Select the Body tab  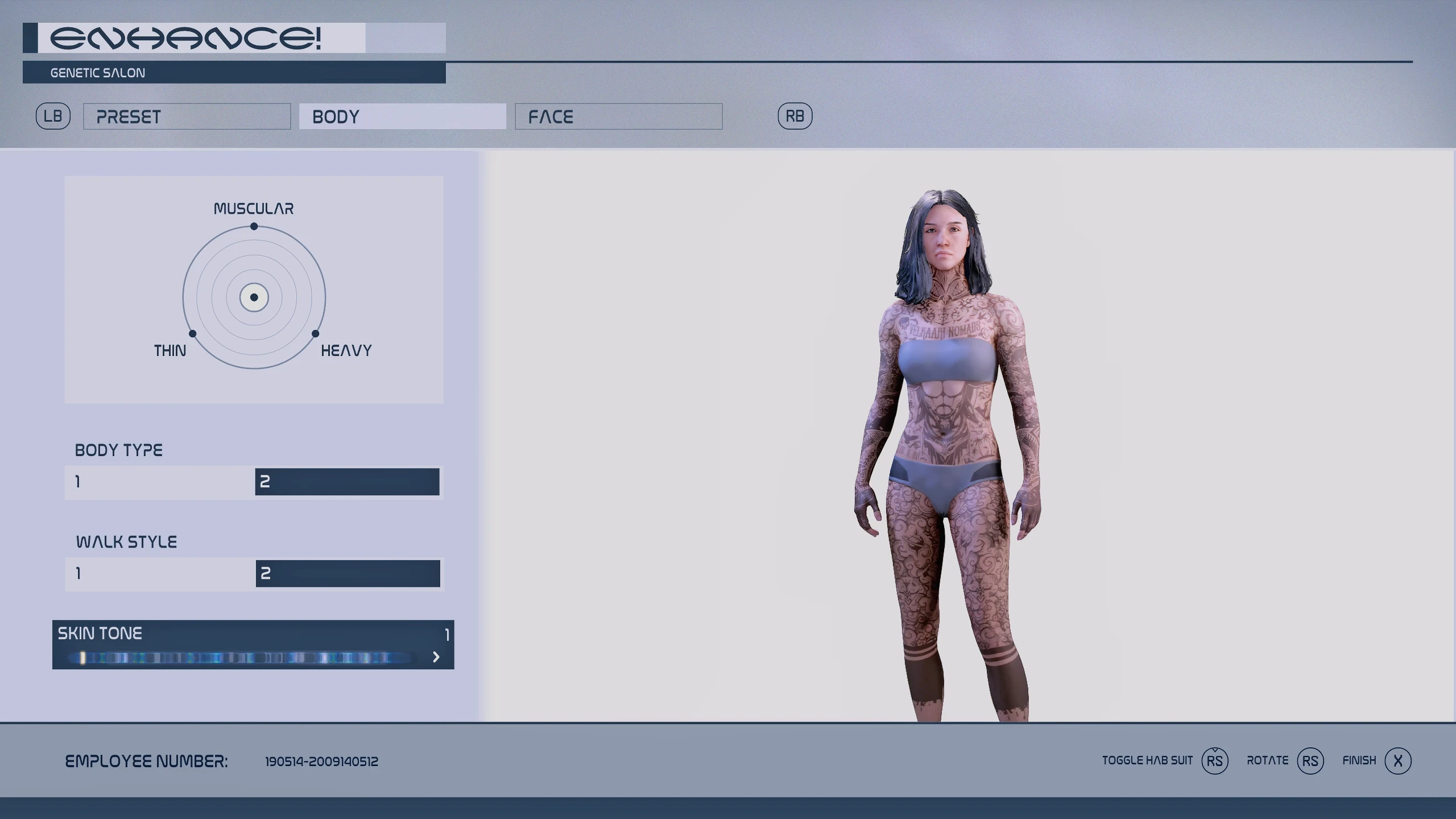click(402, 117)
